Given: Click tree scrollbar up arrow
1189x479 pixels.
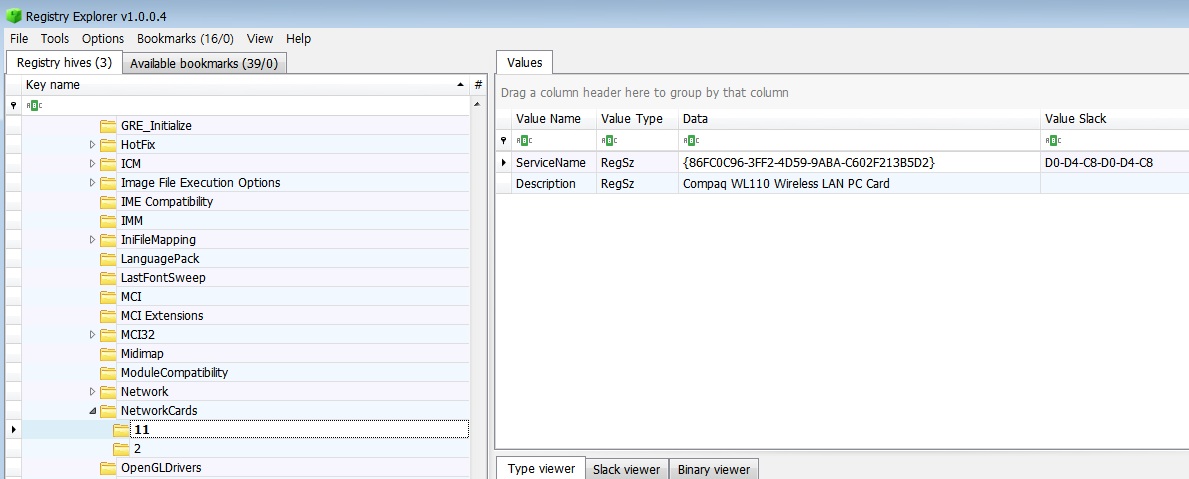Looking at the screenshot, I should coord(478,105).
